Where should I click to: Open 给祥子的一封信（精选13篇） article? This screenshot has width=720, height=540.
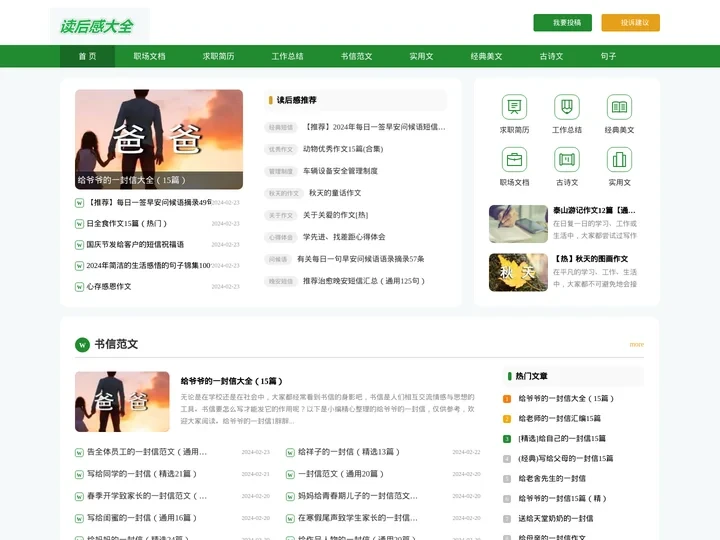coord(349,452)
